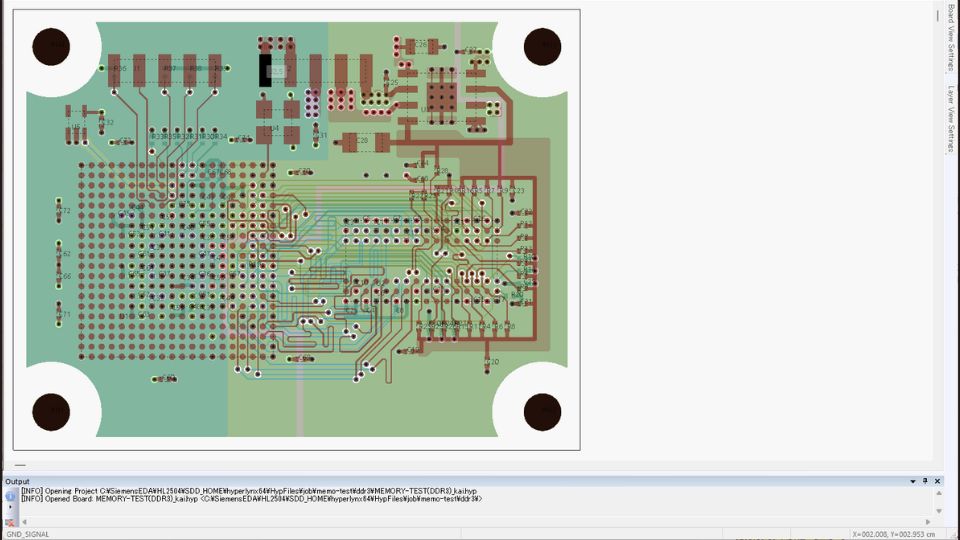Close the Output panel

click(x=938, y=481)
